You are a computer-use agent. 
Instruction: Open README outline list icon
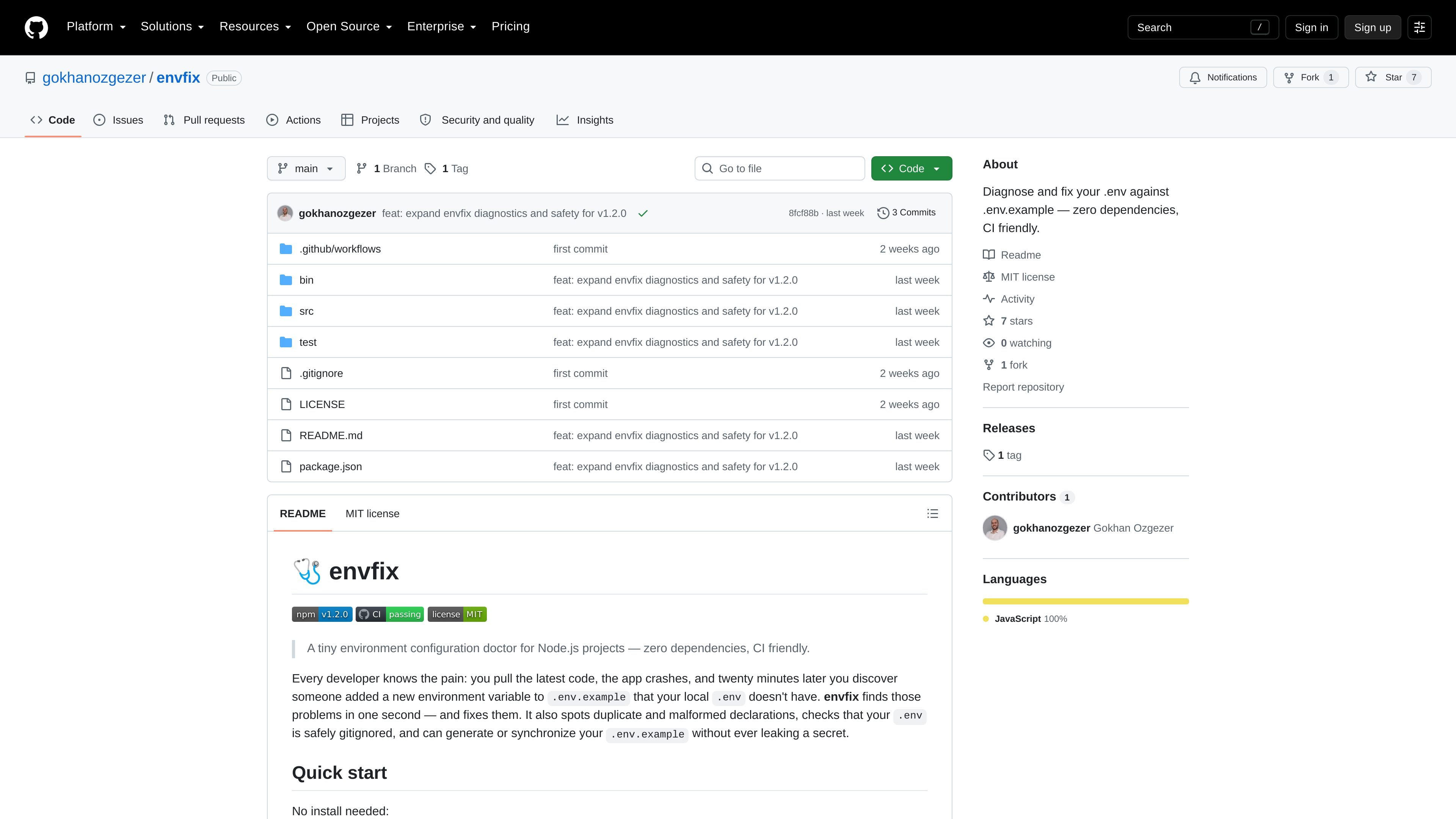933,513
